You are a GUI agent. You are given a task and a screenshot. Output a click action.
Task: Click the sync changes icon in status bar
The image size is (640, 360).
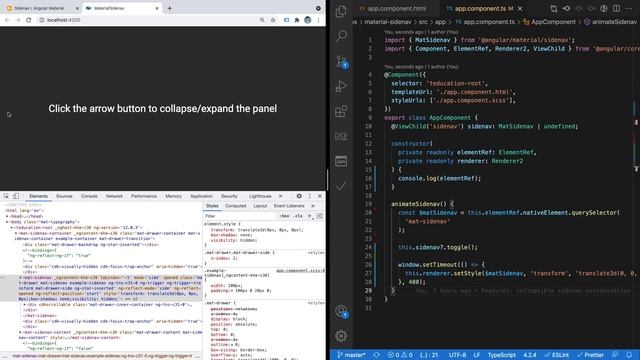(376, 355)
